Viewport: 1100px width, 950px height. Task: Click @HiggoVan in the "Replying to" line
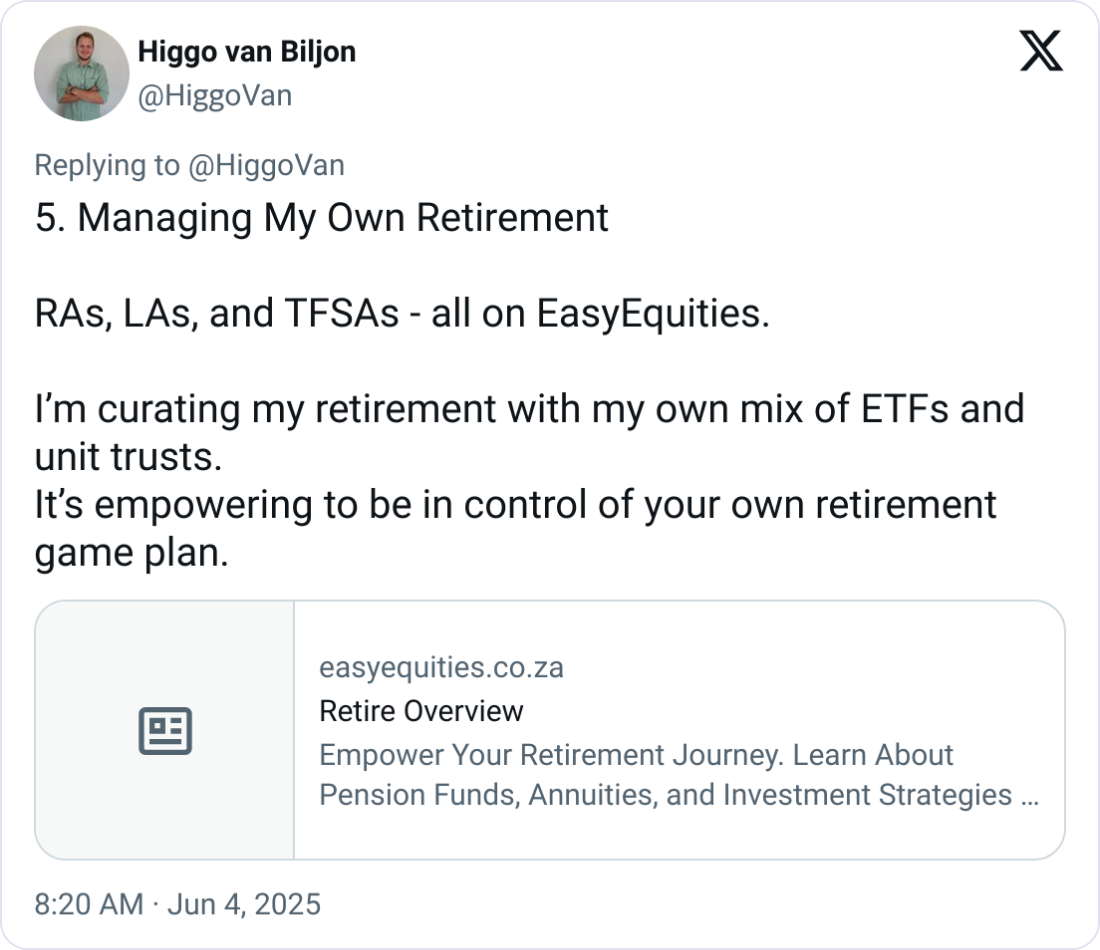click(x=266, y=165)
